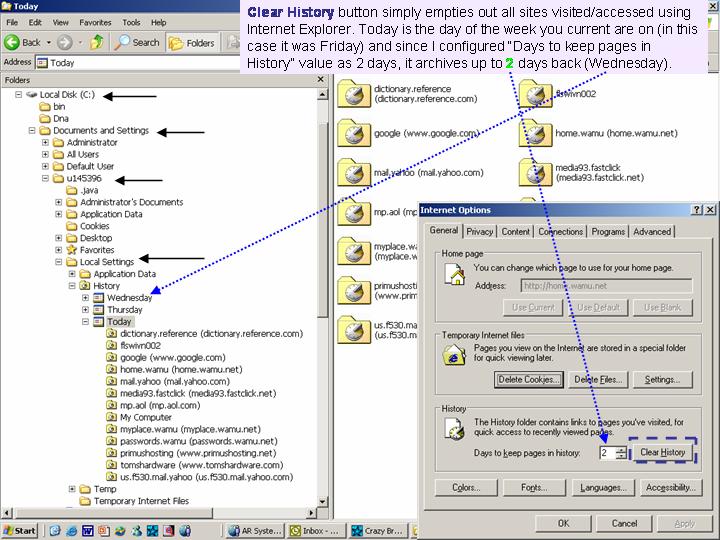
Task: Open the Help menu
Action: pos(158,22)
